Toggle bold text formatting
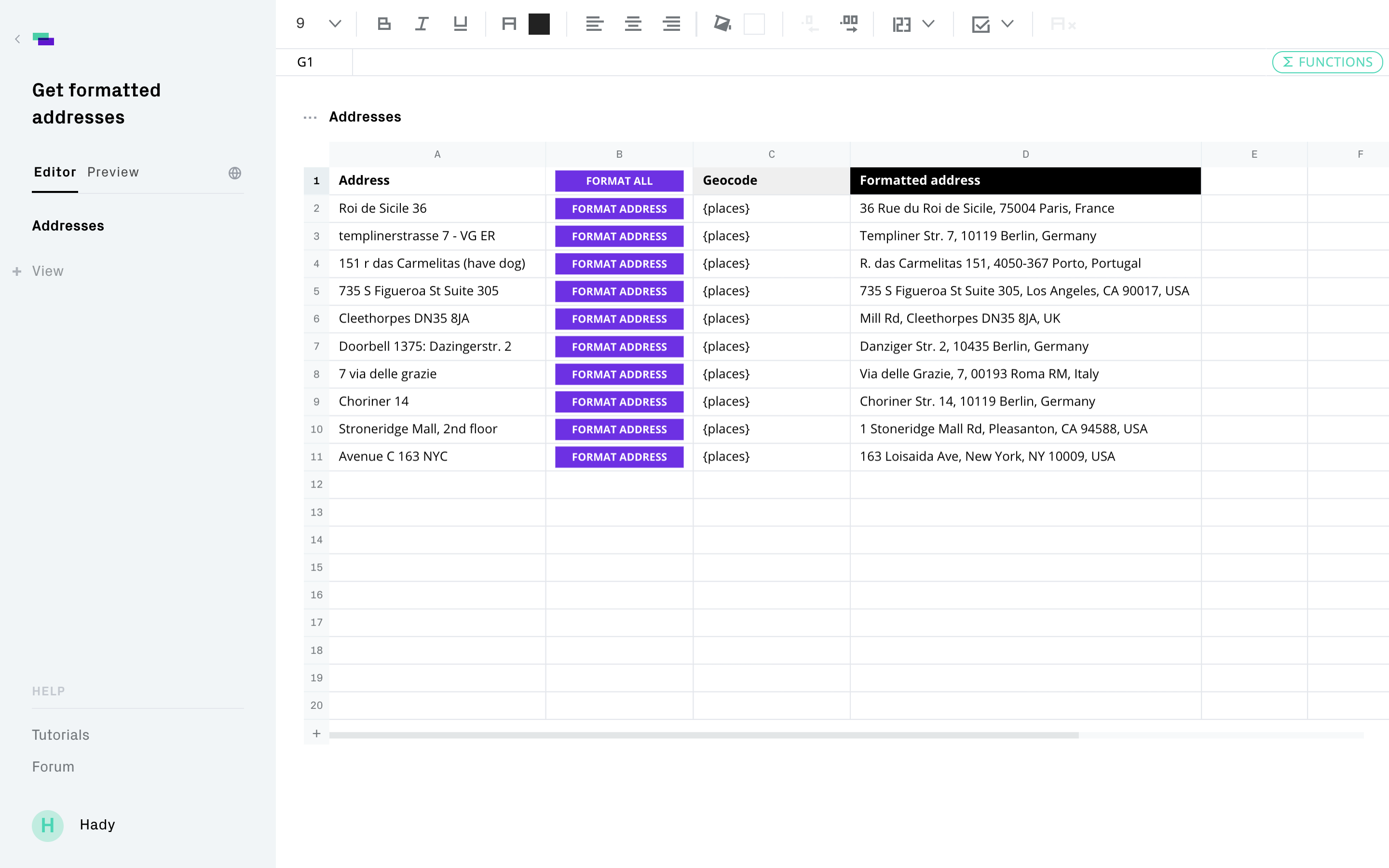Image resolution: width=1389 pixels, height=868 pixels. click(384, 24)
